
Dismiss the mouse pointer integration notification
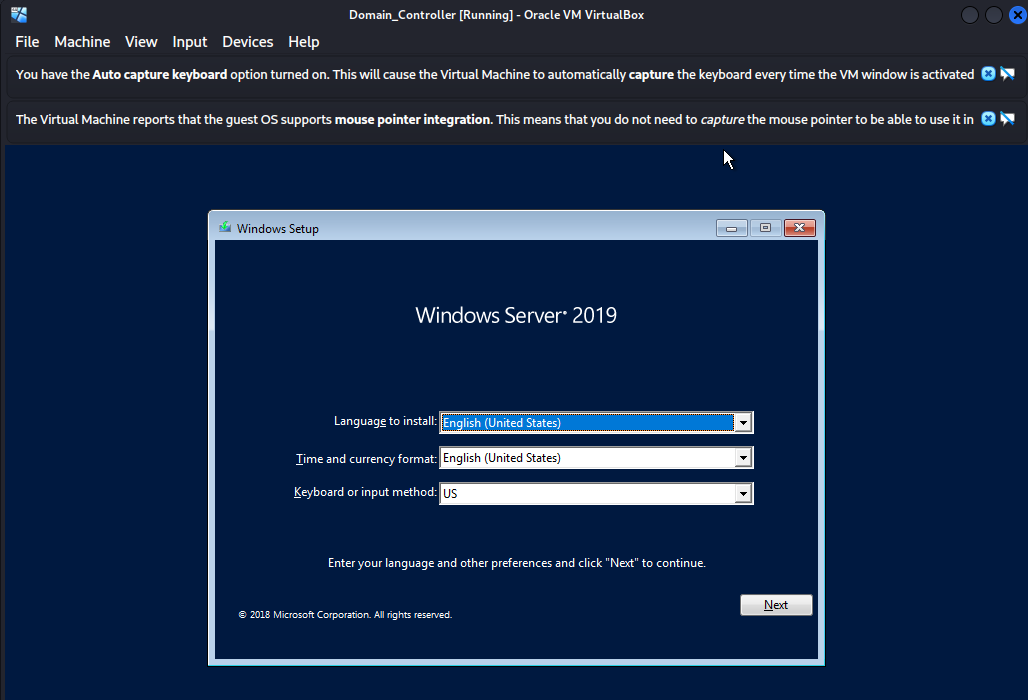[x=988, y=119]
